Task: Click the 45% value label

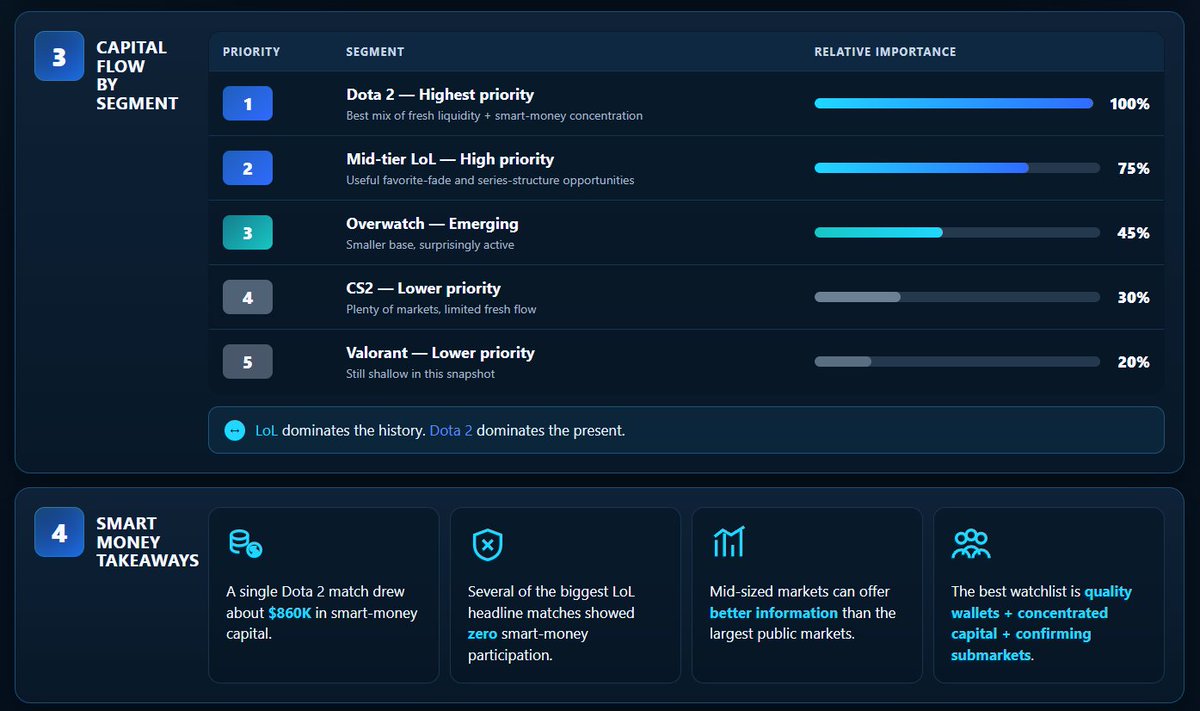Action: coord(1133,233)
